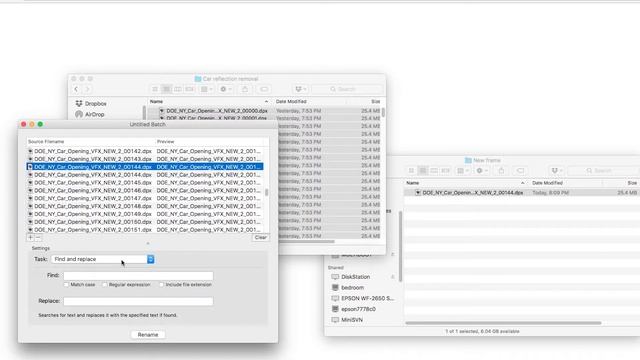The width and height of the screenshot is (640, 360).
Task: Click batch file list vertical scrollbar
Action: click(267, 192)
